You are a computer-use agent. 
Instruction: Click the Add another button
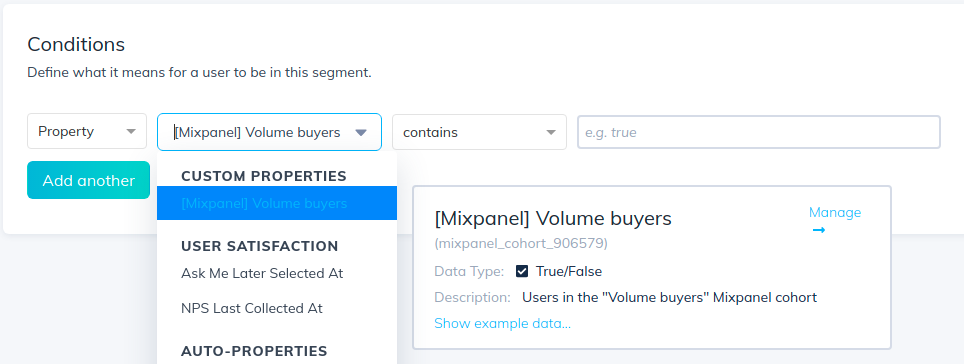89,180
